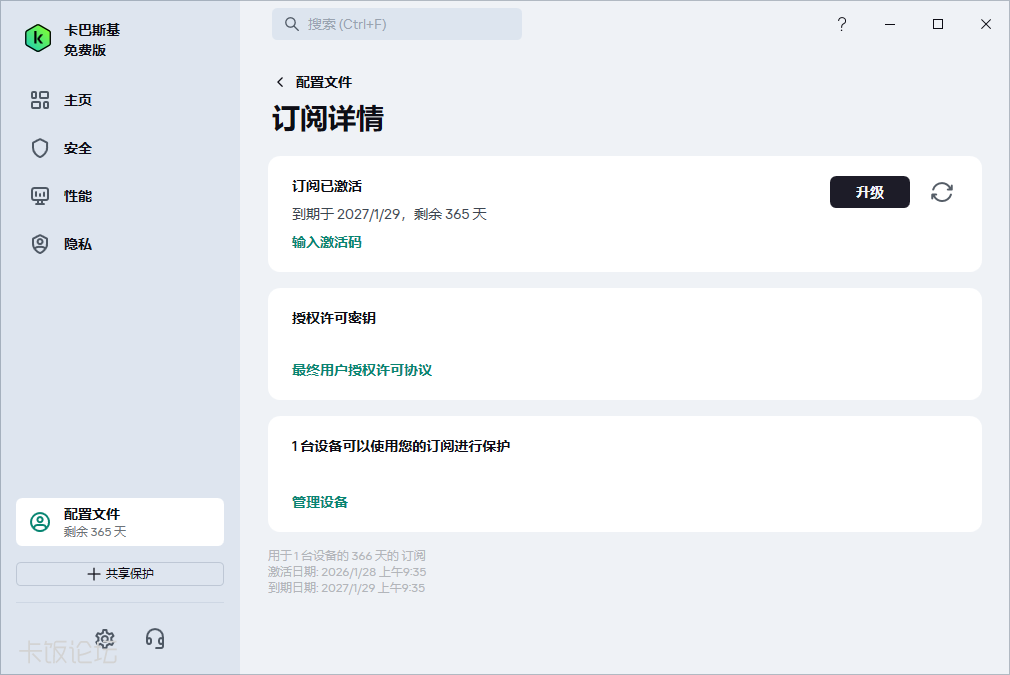Screen dimensions: 1010x675
Task: Click the 输入激活码 link
Action: tap(327, 242)
